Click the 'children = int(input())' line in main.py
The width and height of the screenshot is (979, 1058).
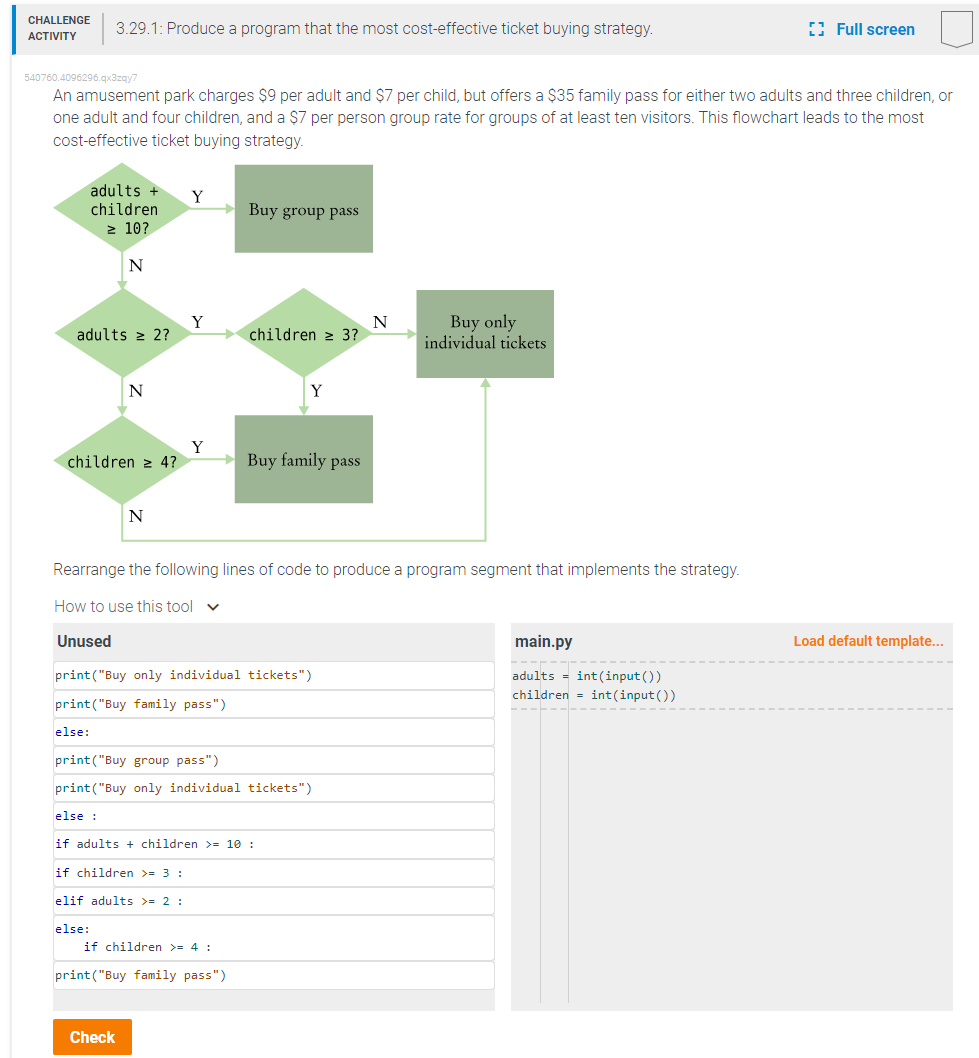(594, 695)
